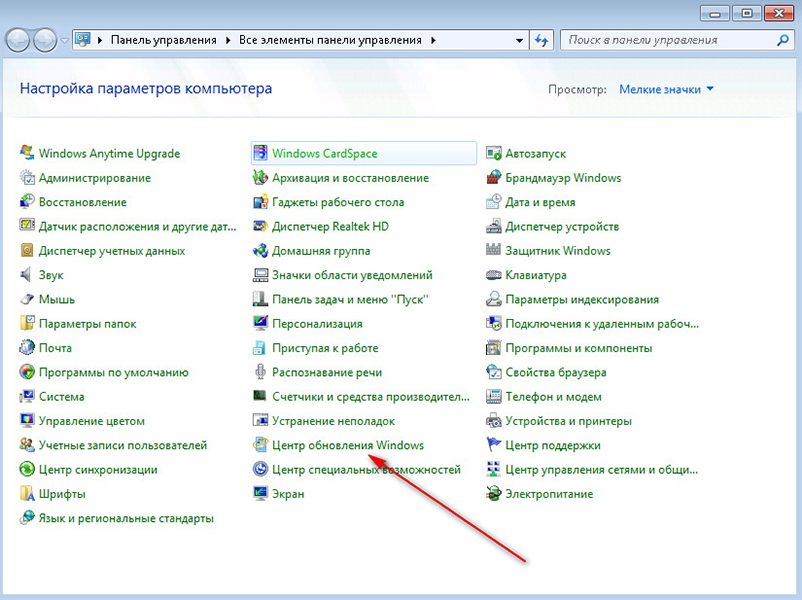Viewport: 802px width, 600px height.
Task: Click the Дата и время icon
Action: (x=494, y=201)
